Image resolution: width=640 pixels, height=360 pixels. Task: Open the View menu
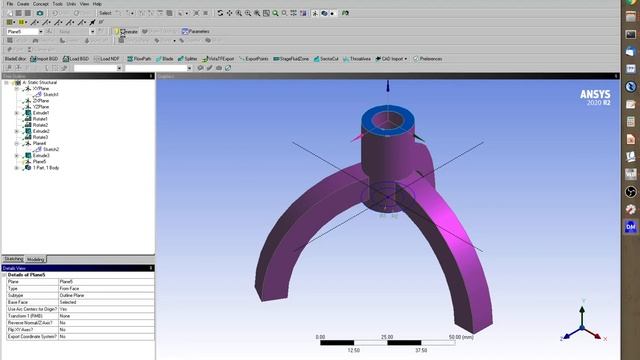(x=84, y=4)
